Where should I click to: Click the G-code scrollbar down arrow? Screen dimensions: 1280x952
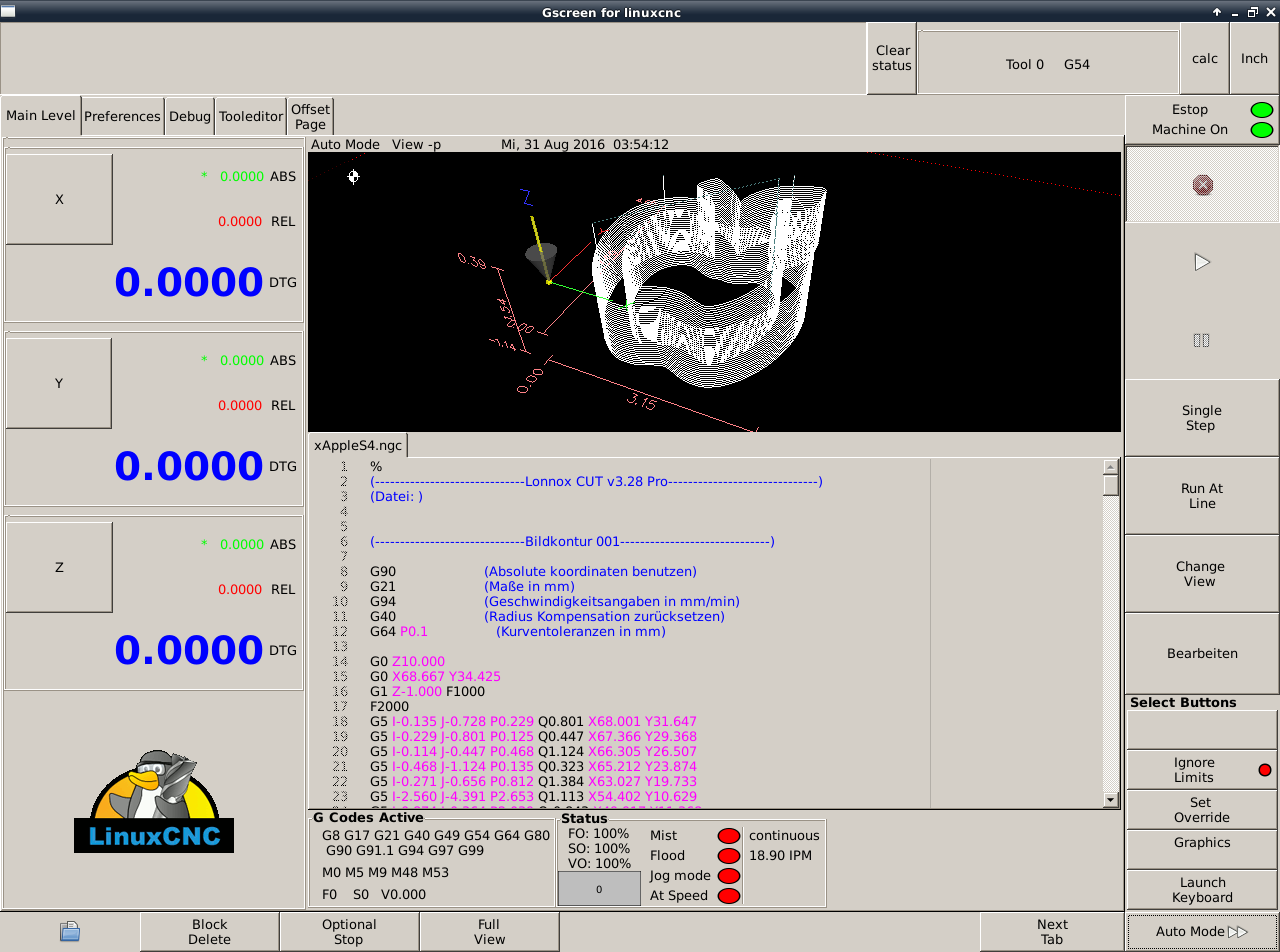[1111, 800]
